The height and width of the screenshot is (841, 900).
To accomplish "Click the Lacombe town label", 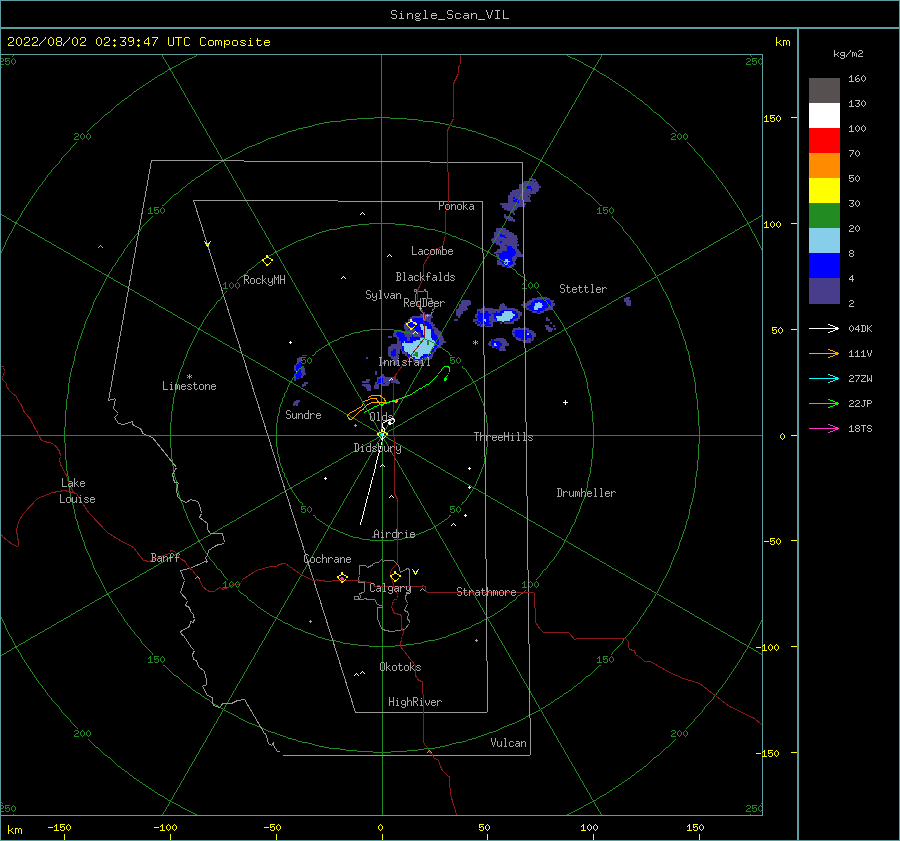I will 432,251.
